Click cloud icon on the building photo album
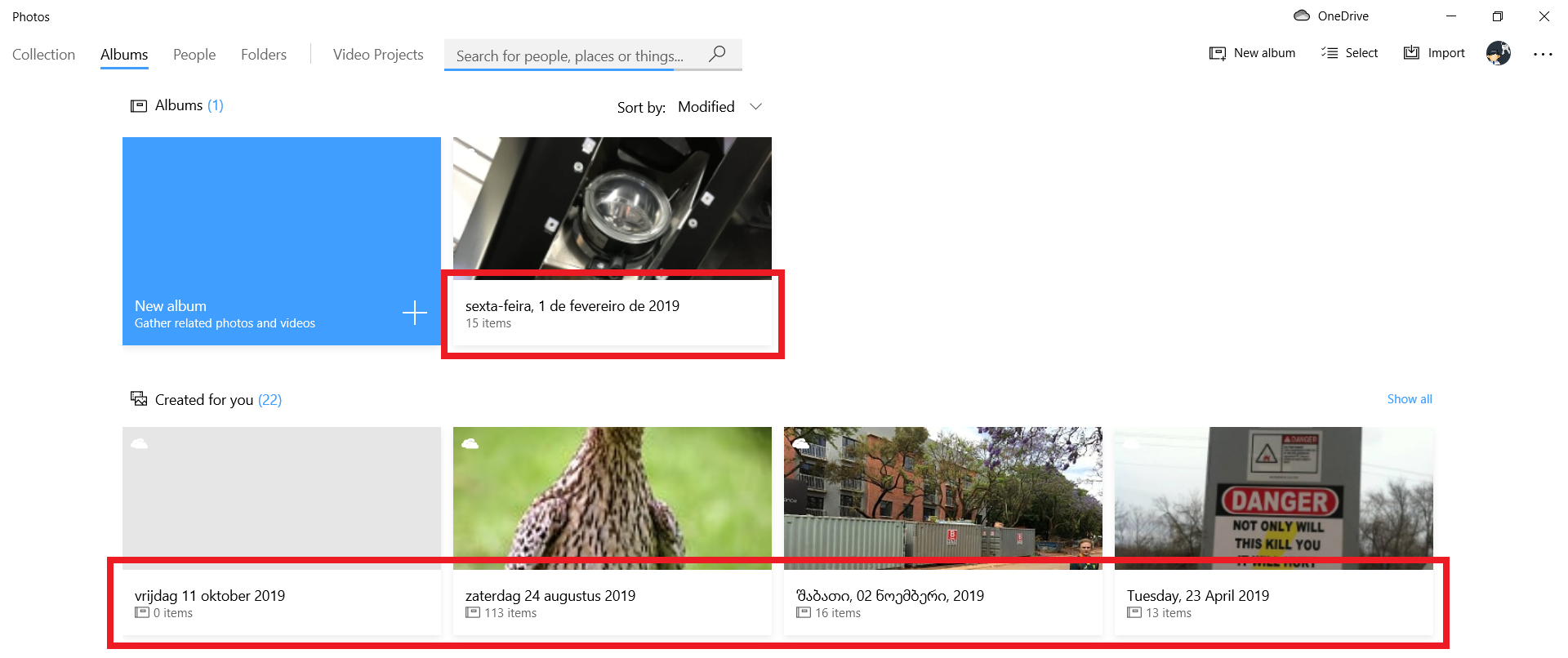Image resolution: width=1568 pixels, height=658 pixels. [x=801, y=443]
